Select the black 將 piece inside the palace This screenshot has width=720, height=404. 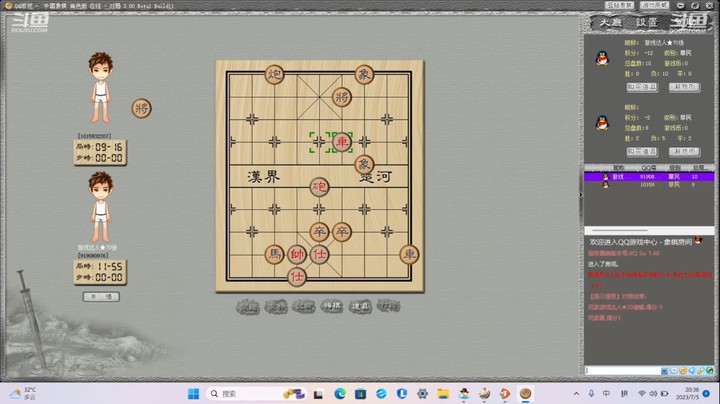point(342,97)
